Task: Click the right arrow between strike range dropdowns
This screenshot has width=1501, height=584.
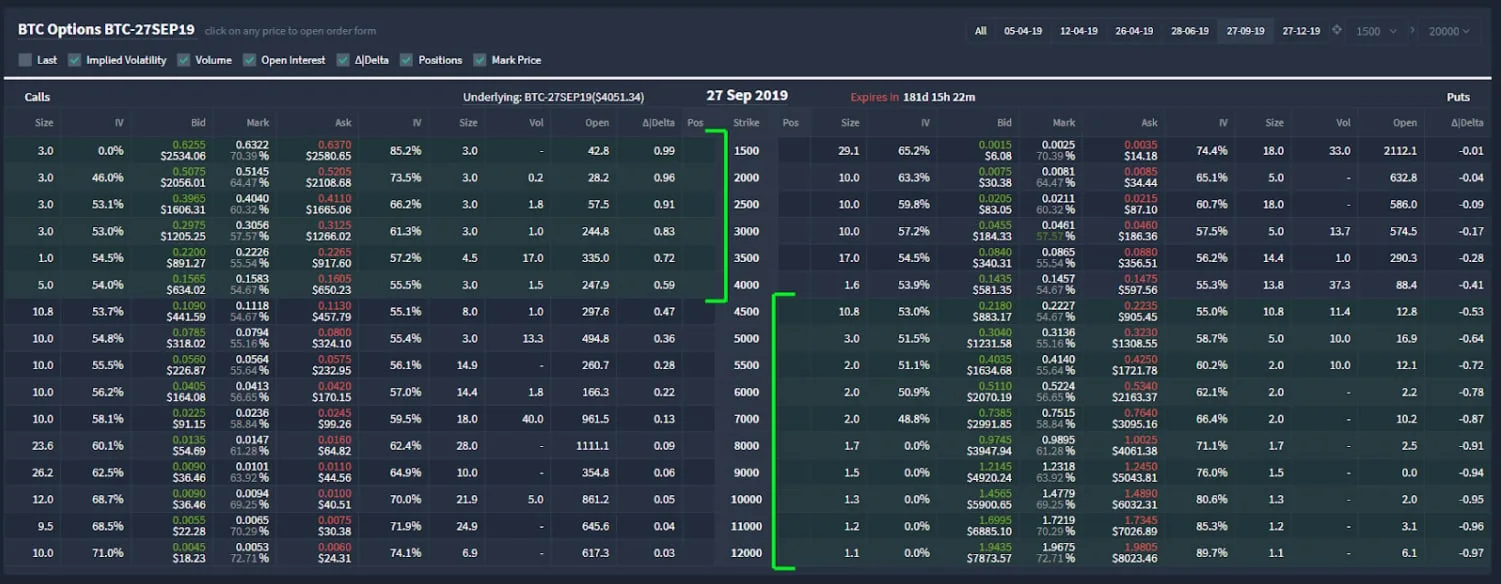Action: (1413, 31)
